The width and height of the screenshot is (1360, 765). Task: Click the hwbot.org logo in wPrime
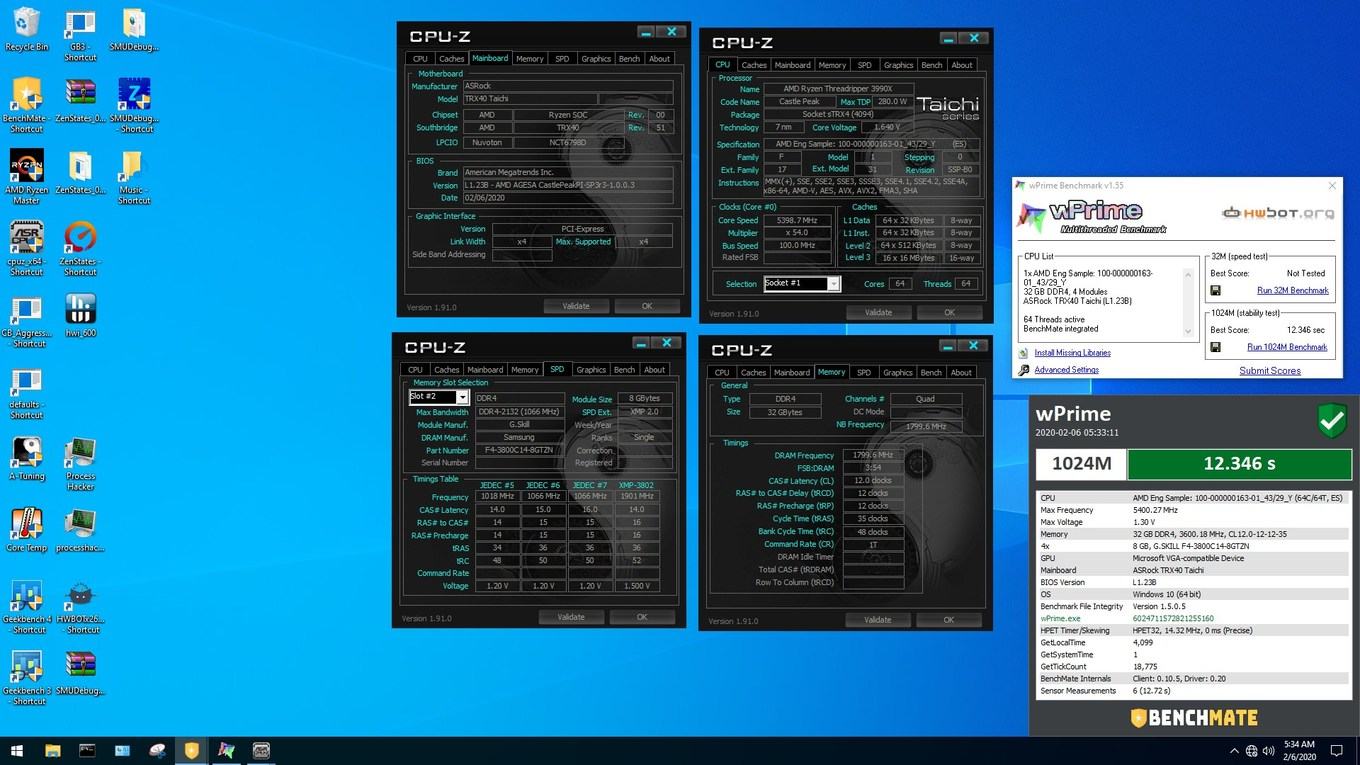tap(1278, 213)
